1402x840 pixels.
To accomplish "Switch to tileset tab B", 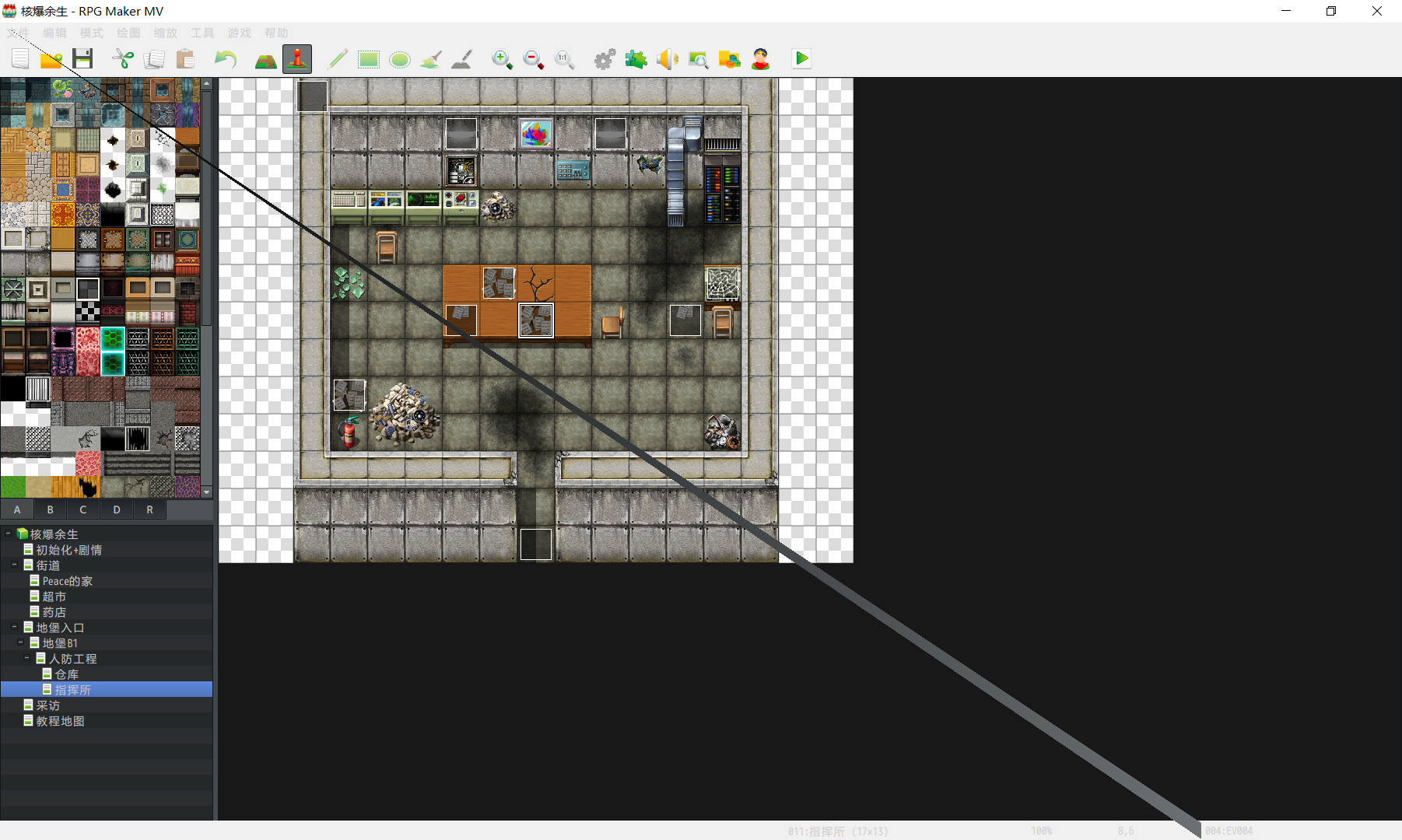I will pos(51,509).
